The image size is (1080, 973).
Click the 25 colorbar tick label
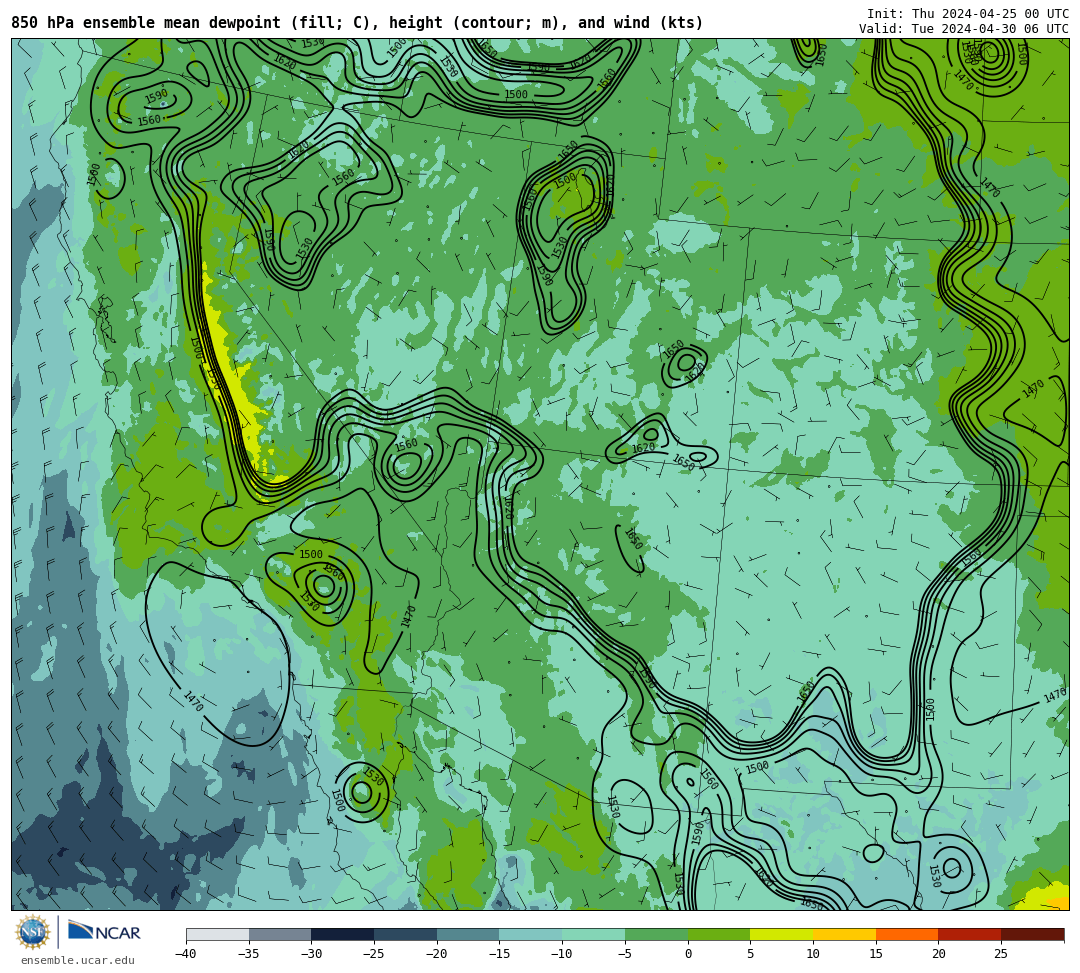[1001, 954]
